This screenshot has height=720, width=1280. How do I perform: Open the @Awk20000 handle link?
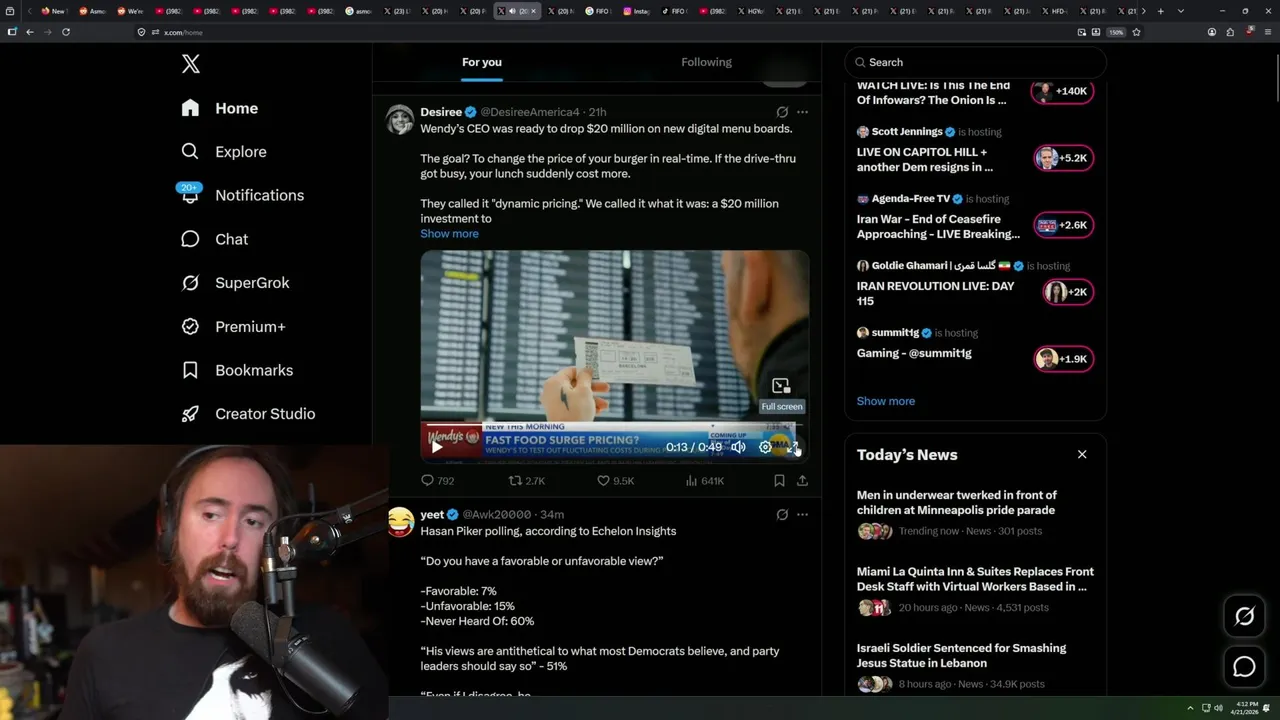click(497, 515)
